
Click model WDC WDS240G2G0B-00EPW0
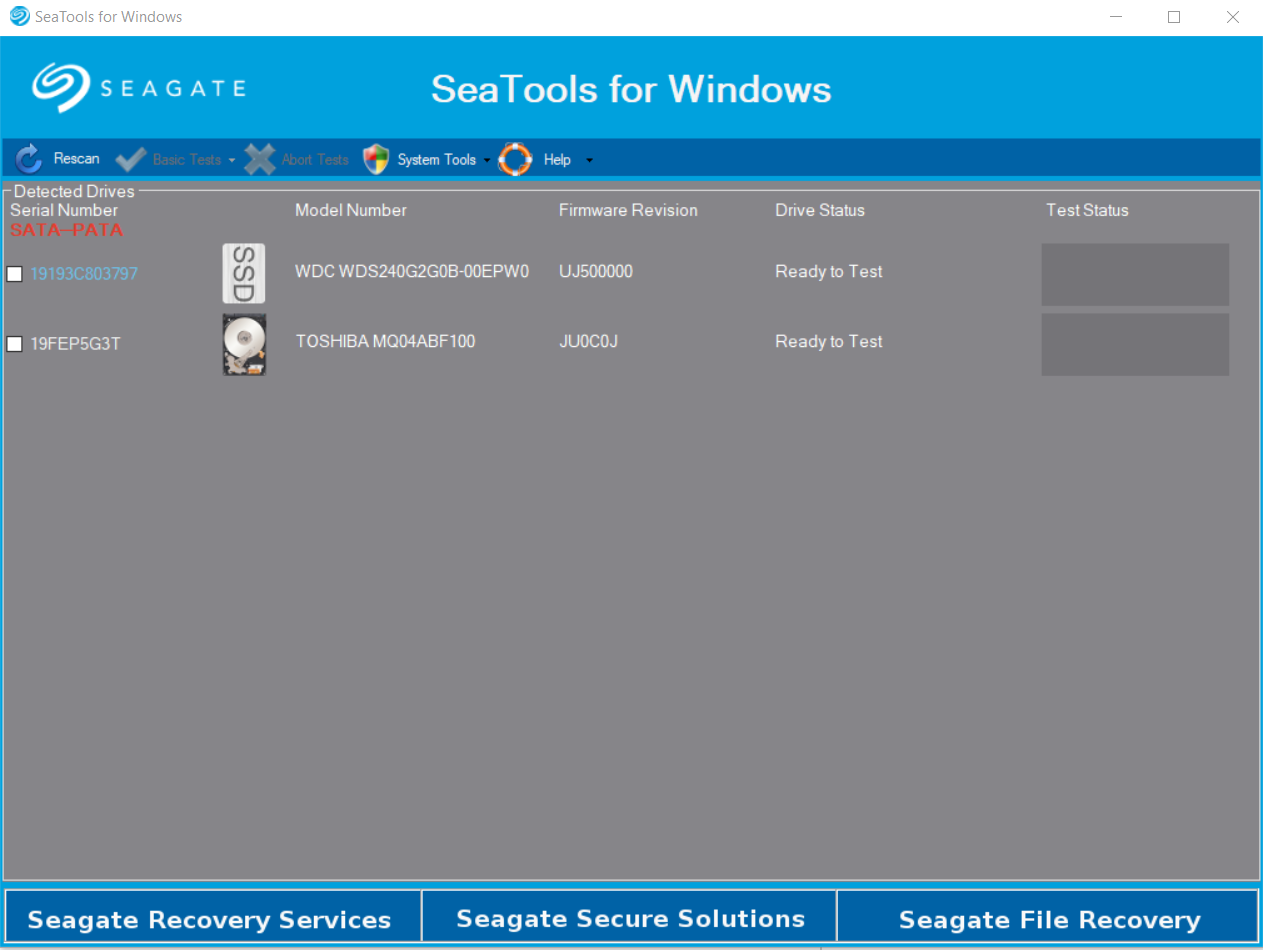[x=411, y=271]
